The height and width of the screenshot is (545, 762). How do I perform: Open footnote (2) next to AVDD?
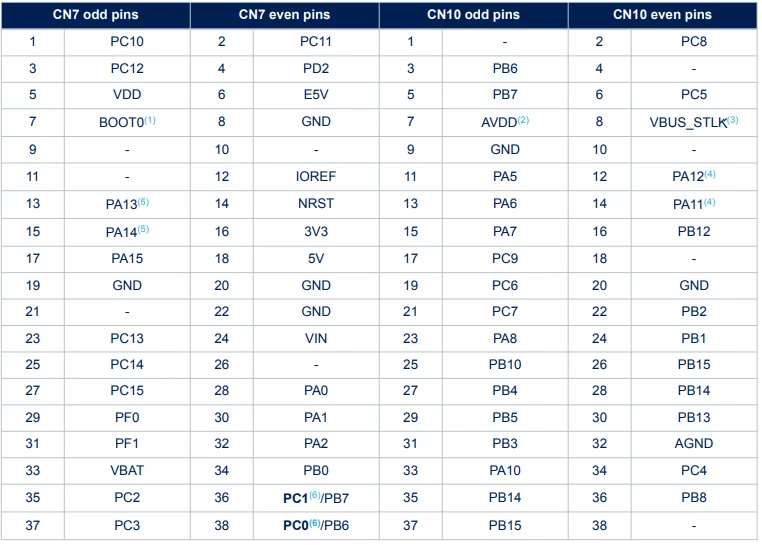(523, 120)
